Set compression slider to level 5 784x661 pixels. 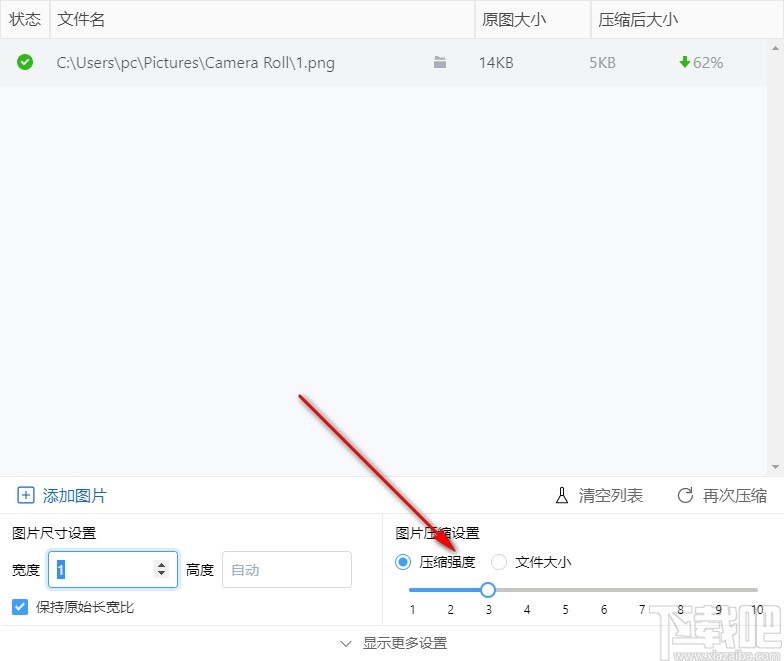point(565,590)
